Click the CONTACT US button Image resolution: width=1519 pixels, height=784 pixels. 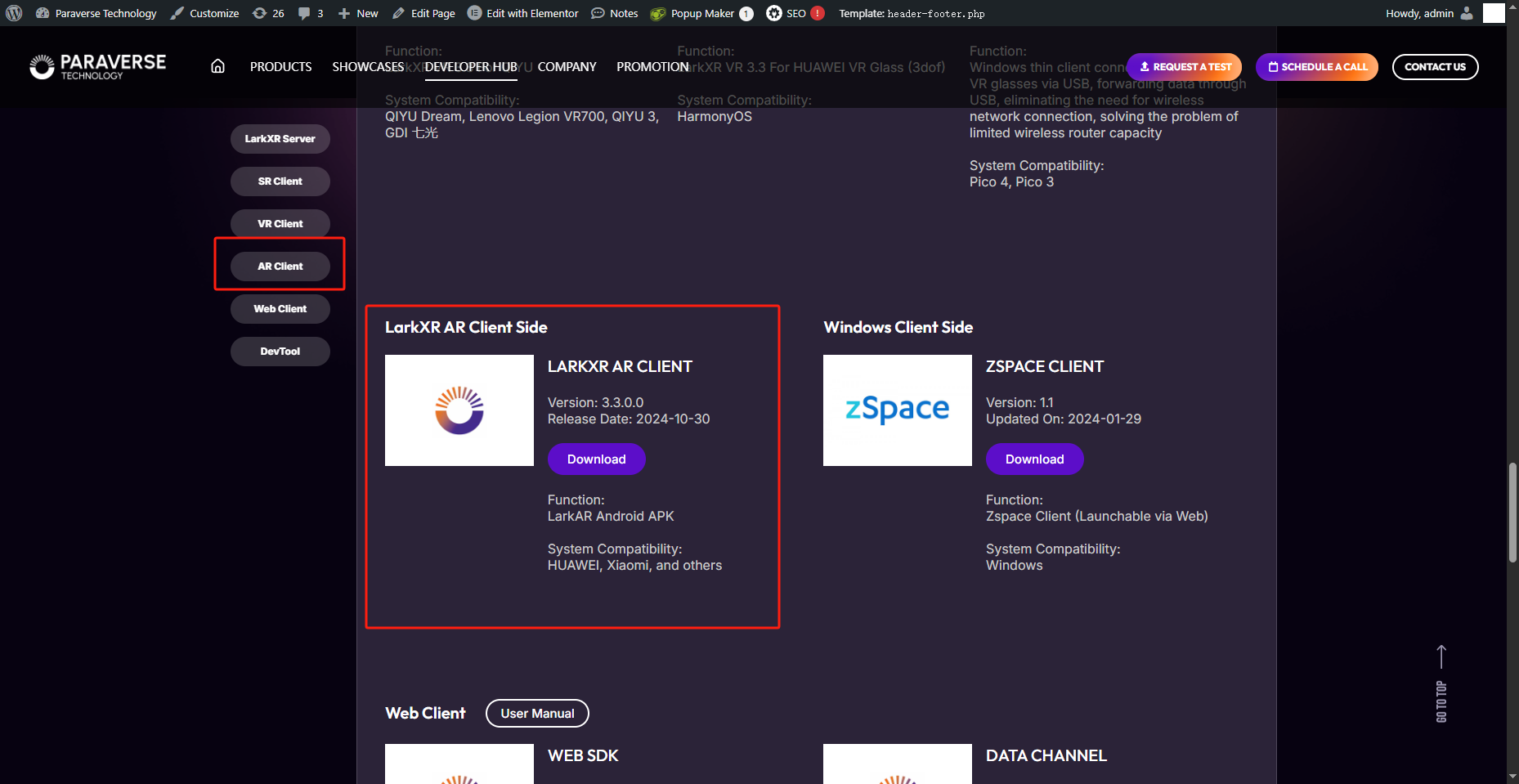point(1435,67)
